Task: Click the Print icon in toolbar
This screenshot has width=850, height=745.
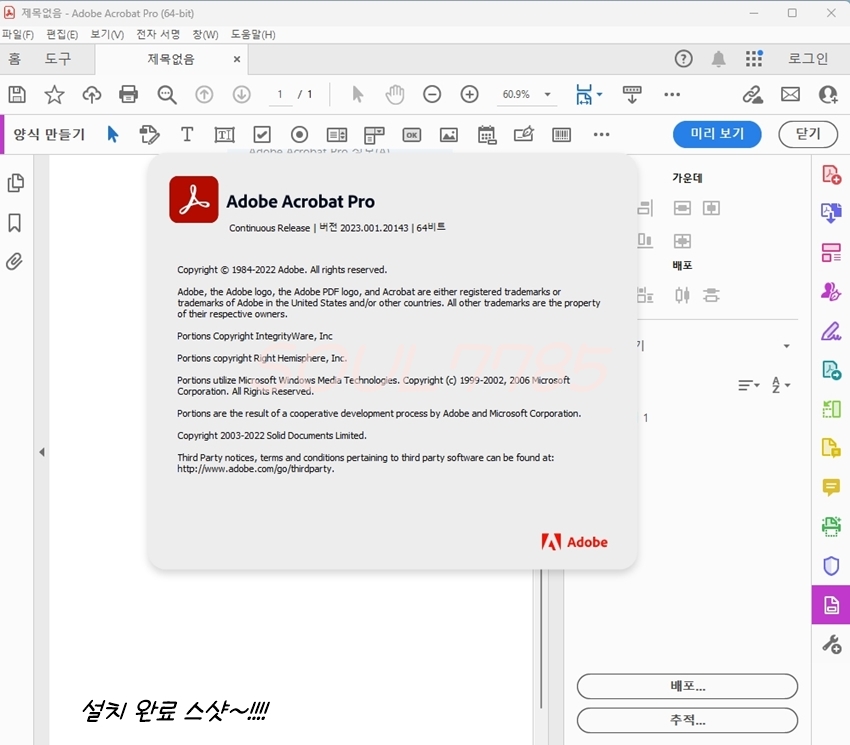Action: 129,94
